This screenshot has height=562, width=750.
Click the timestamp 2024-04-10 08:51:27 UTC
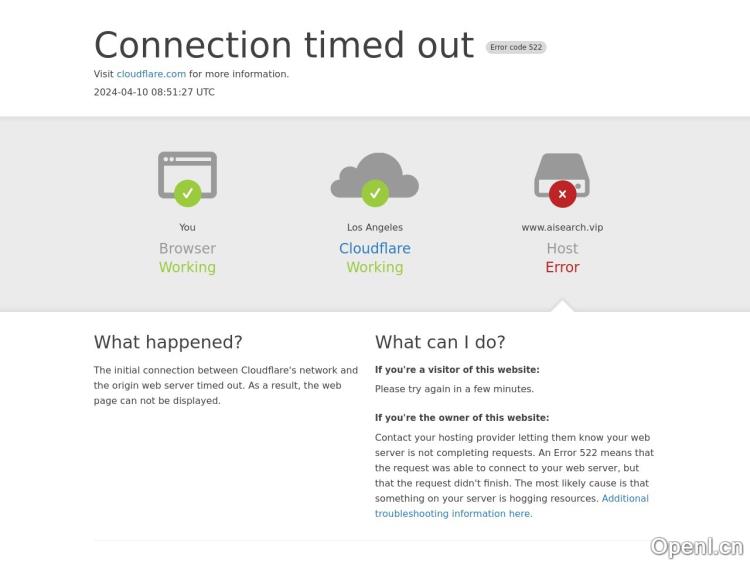tap(154, 92)
